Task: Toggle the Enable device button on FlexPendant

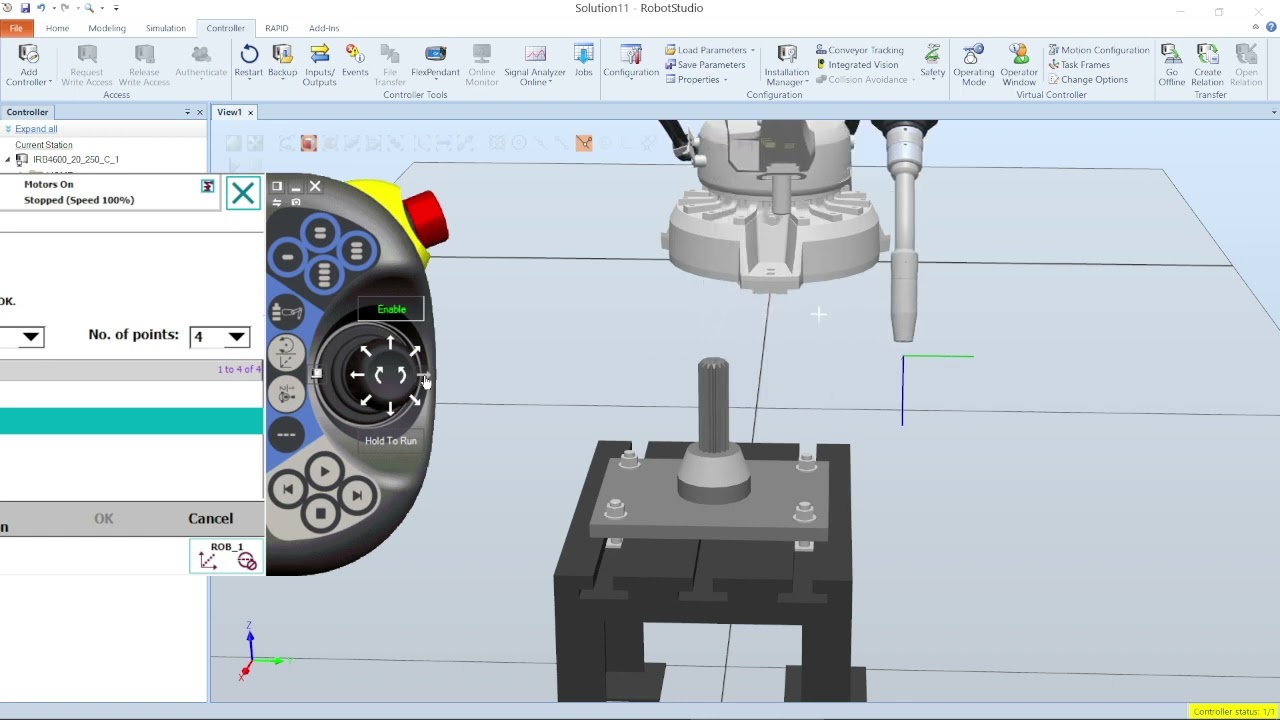Action: [x=391, y=310]
